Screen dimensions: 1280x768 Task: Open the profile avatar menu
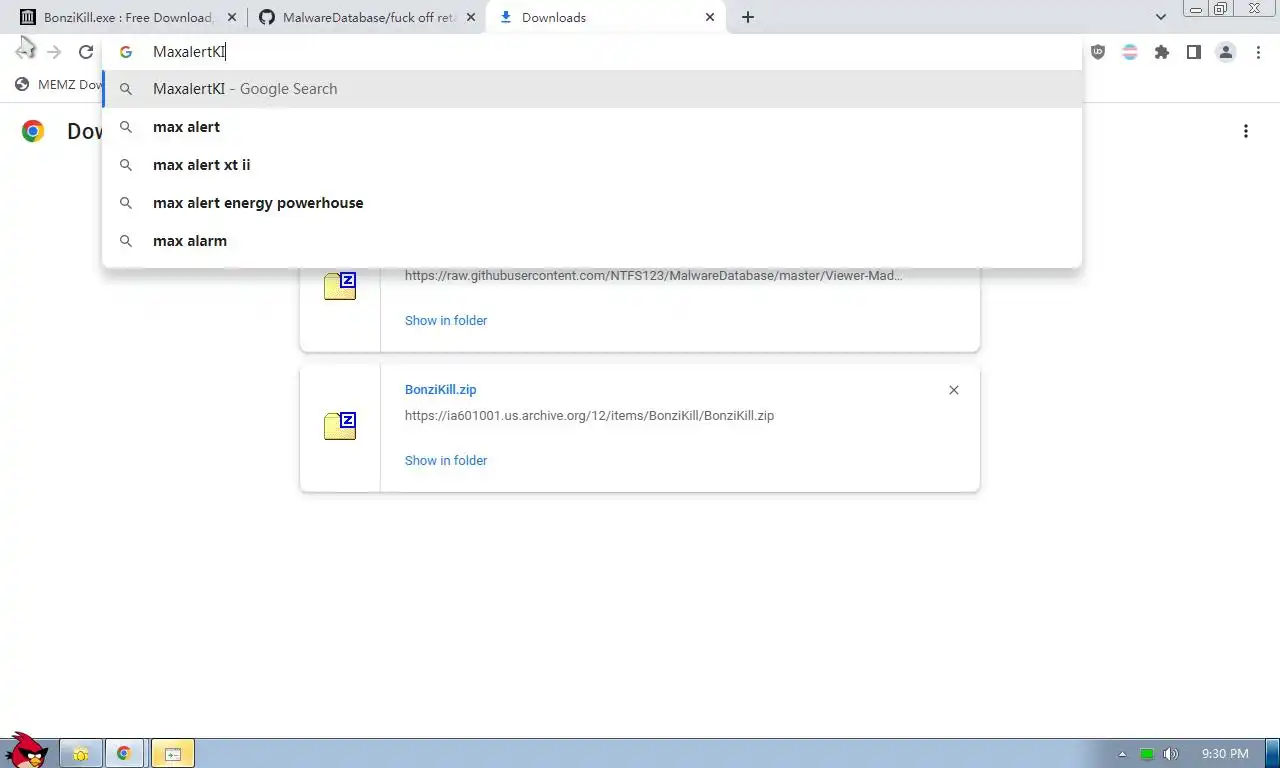click(x=1226, y=52)
